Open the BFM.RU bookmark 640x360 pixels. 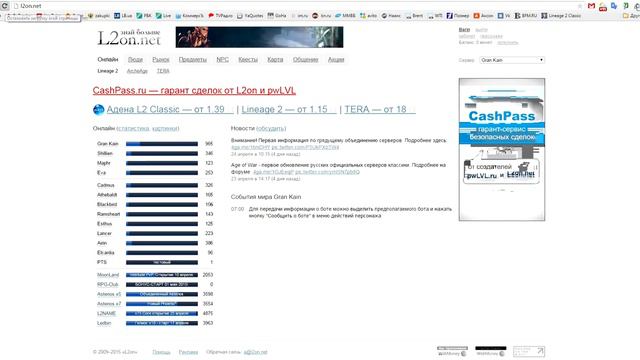(x=525, y=16)
